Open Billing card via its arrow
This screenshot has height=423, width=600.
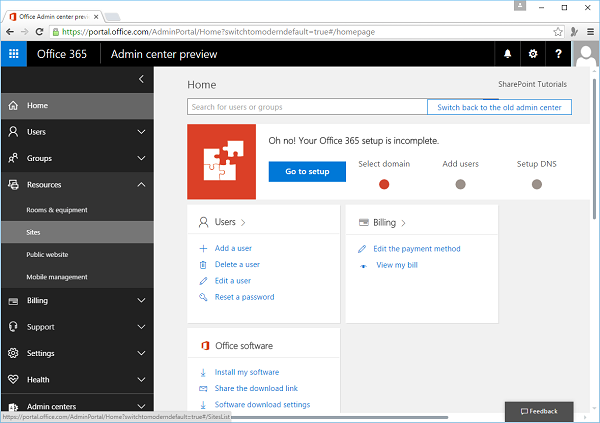[403, 223]
